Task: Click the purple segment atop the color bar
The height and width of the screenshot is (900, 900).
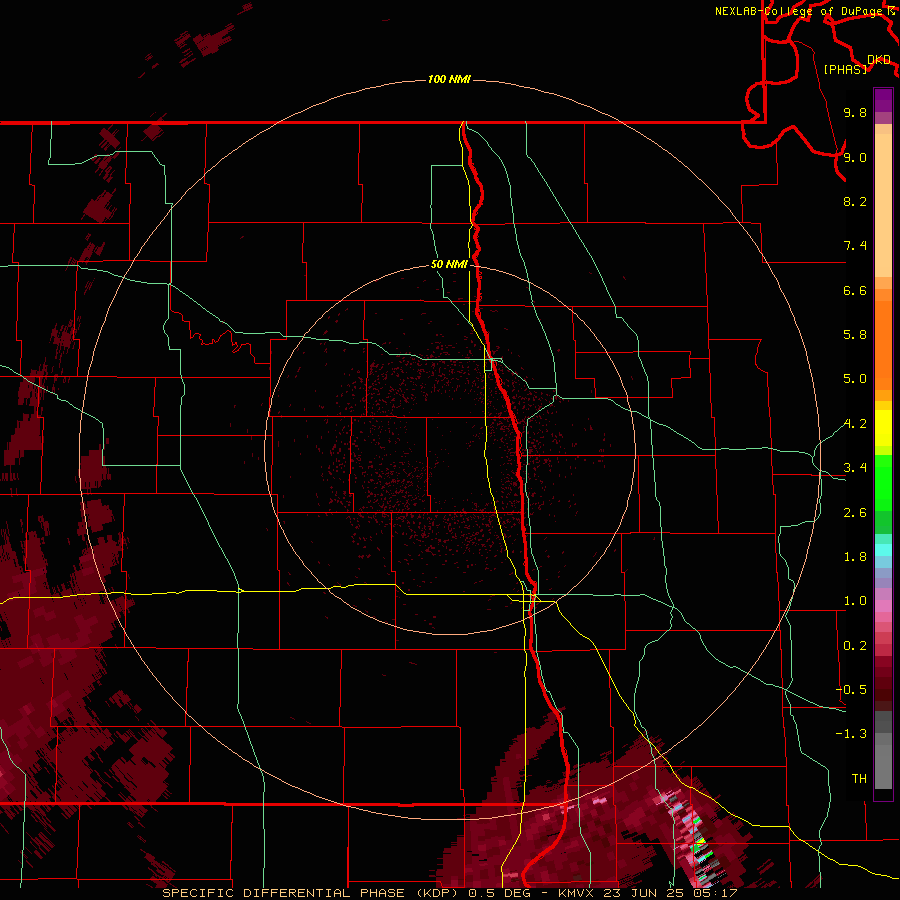Action: (x=883, y=100)
